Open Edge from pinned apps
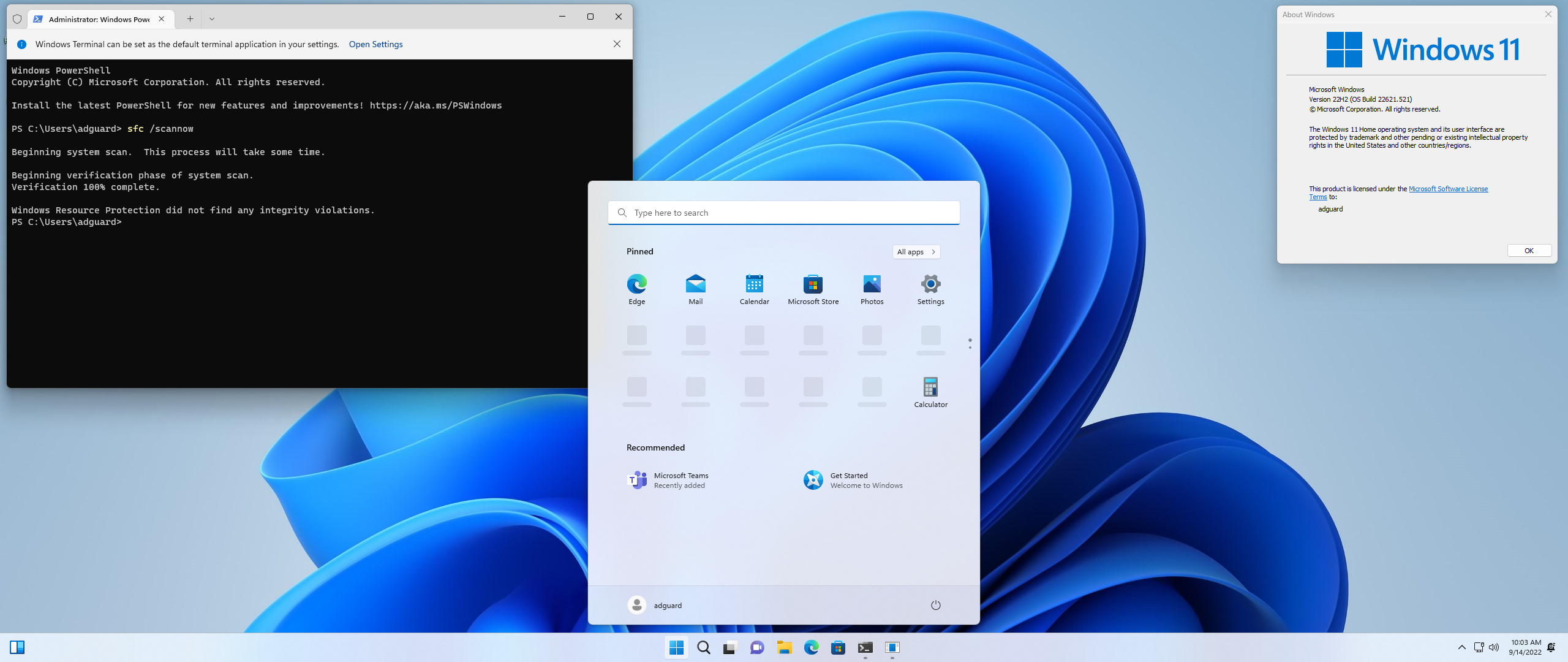Image resolution: width=1568 pixels, height=662 pixels. (636, 289)
